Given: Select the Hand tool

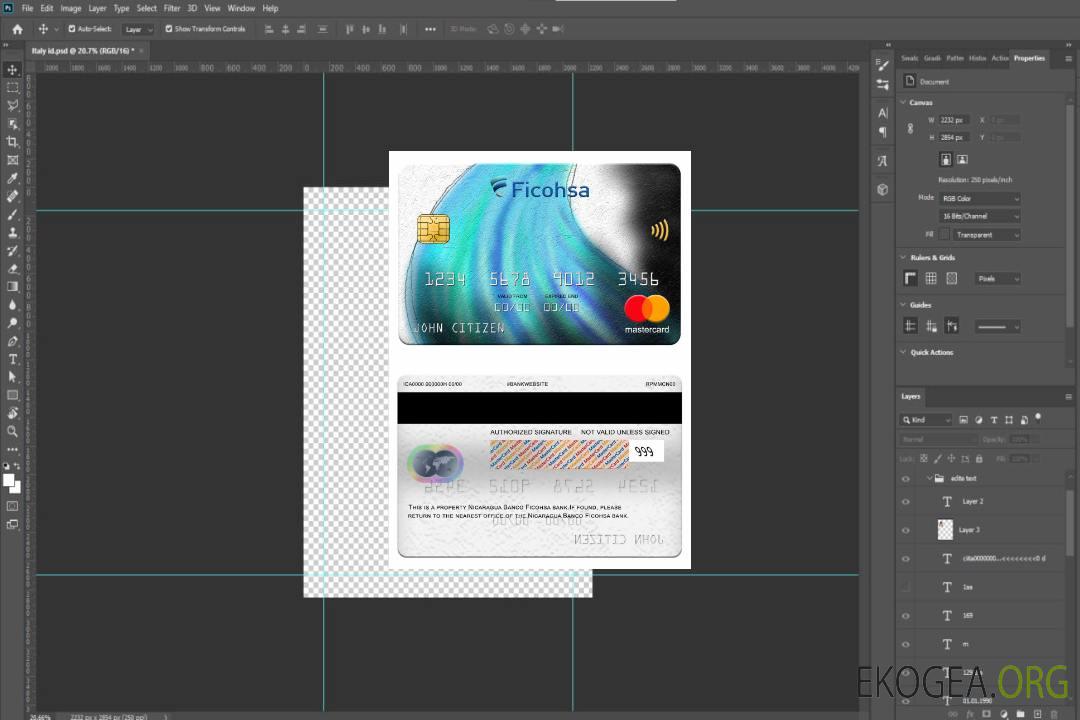Looking at the screenshot, I should click(12, 413).
